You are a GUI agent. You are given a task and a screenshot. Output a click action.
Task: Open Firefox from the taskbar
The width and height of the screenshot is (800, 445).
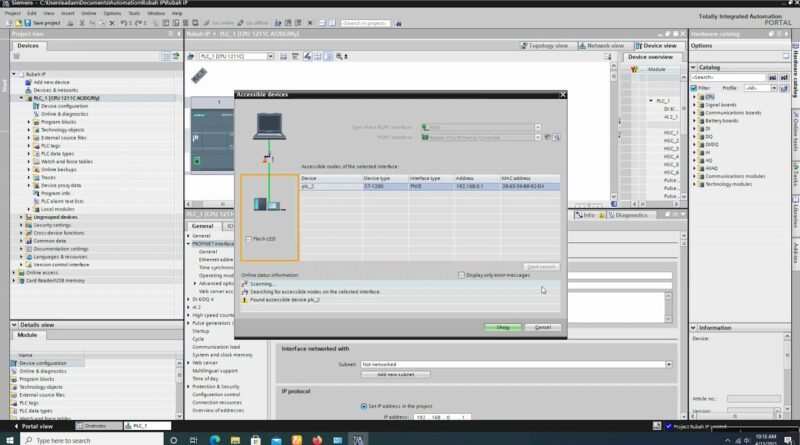pos(317,440)
